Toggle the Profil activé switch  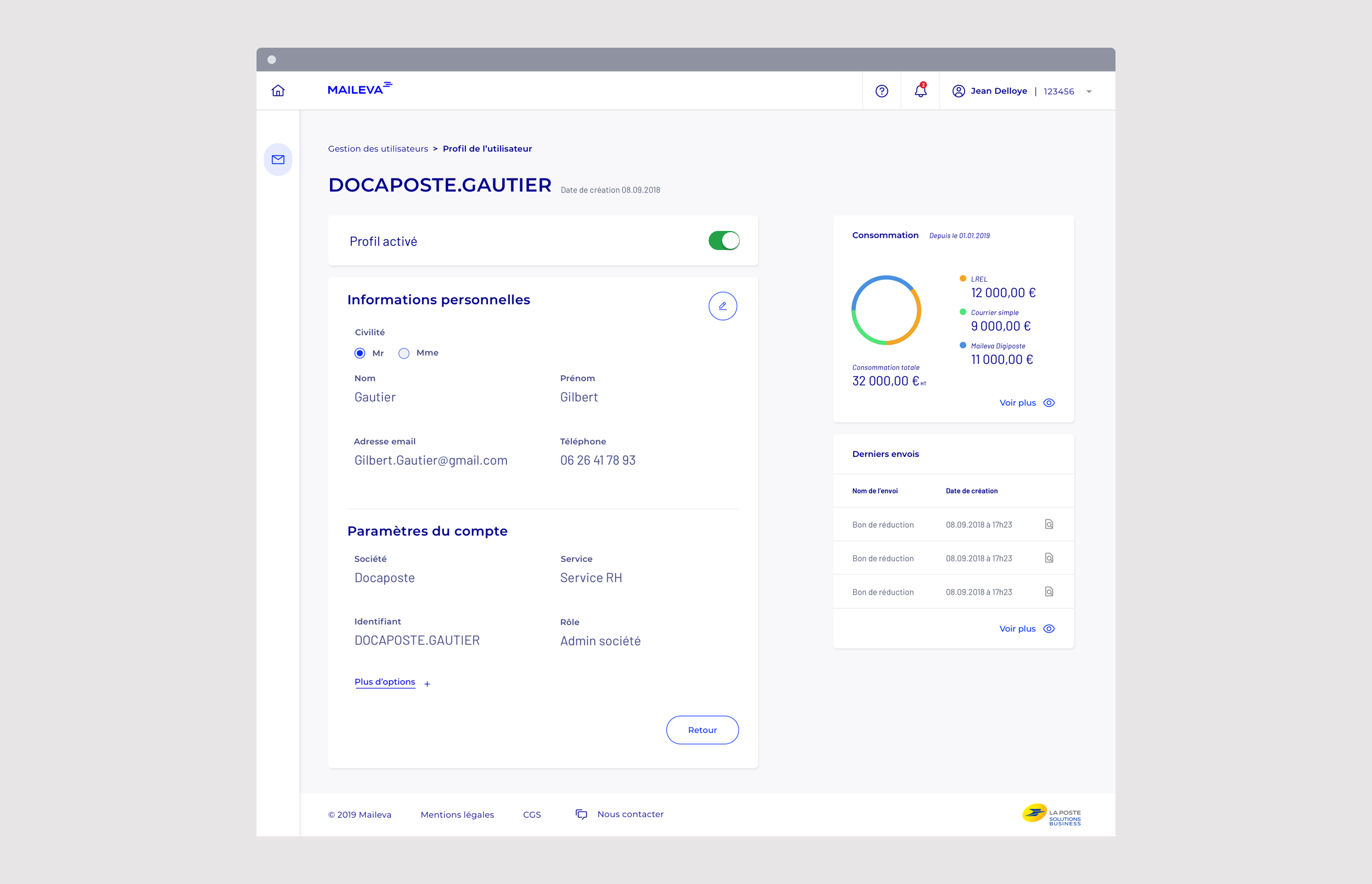(724, 241)
